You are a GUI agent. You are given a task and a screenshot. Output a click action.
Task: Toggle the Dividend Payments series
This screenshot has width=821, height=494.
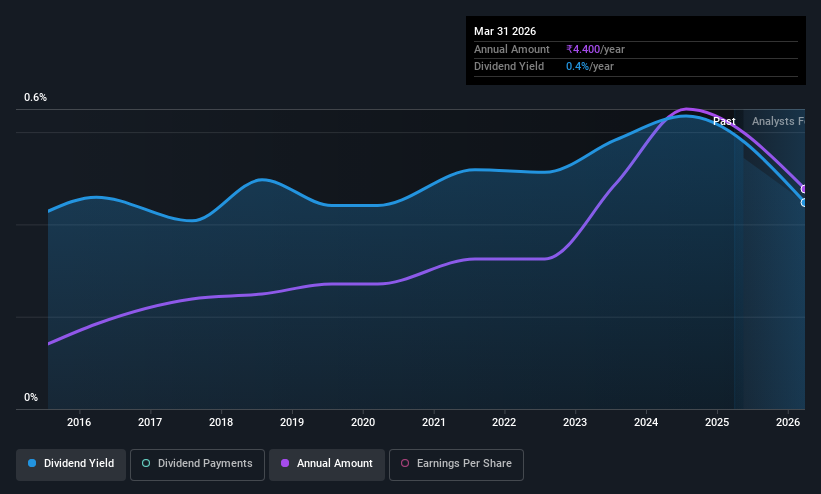197,464
